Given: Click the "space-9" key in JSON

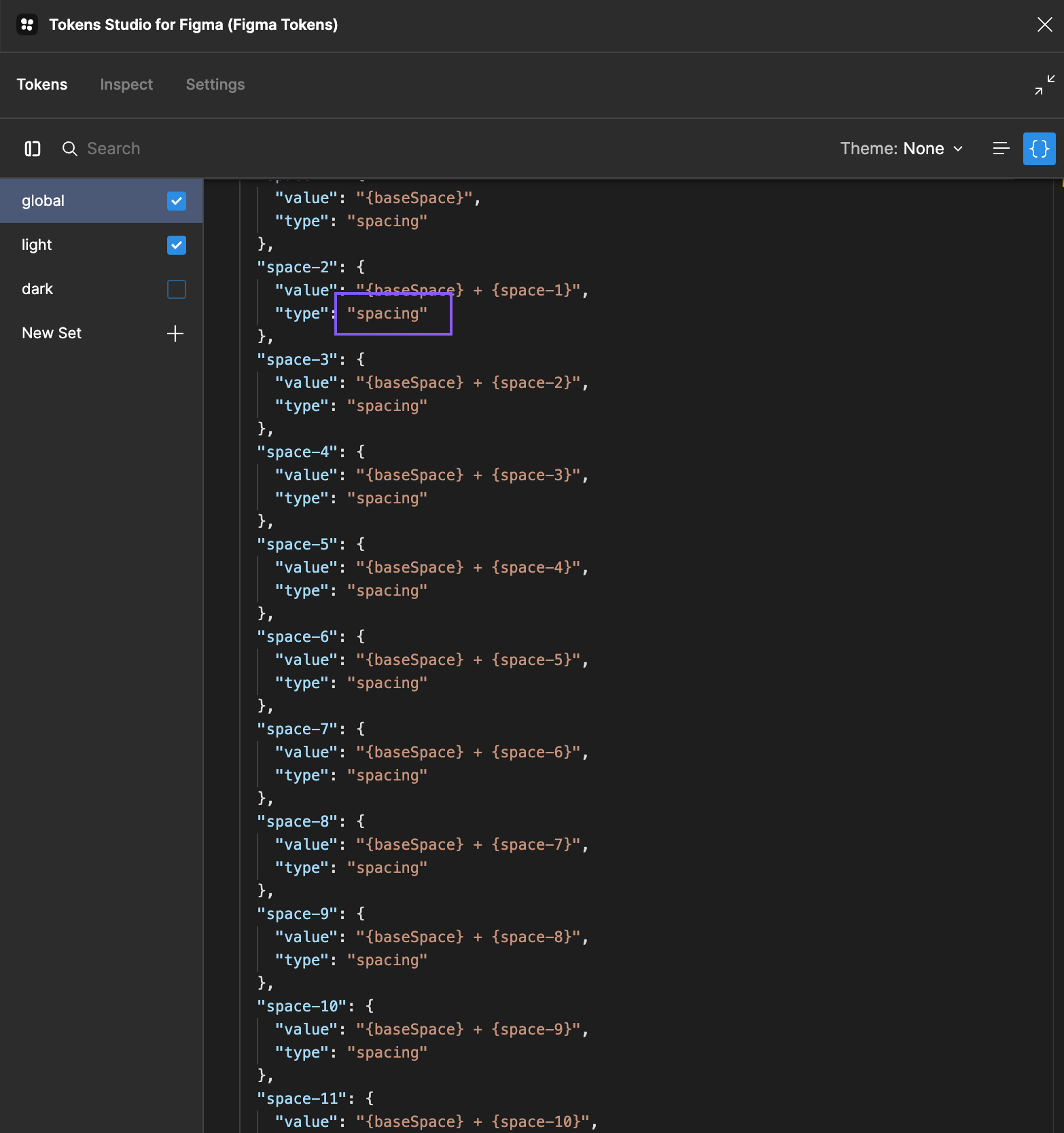Looking at the screenshot, I should click(x=297, y=914).
